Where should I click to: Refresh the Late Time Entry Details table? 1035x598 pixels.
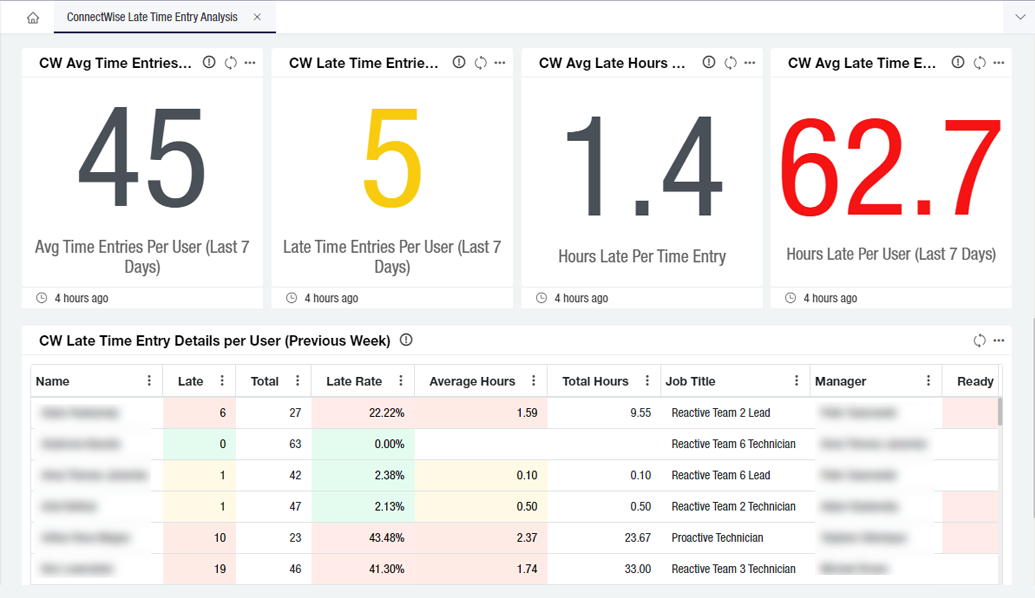click(x=980, y=341)
